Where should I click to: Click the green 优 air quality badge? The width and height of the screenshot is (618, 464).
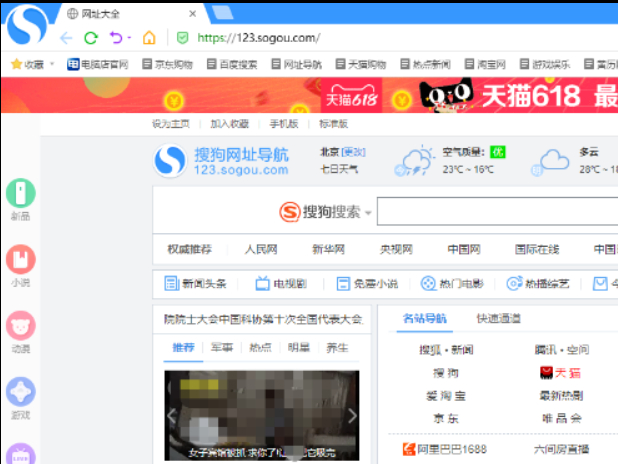[498, 152]
